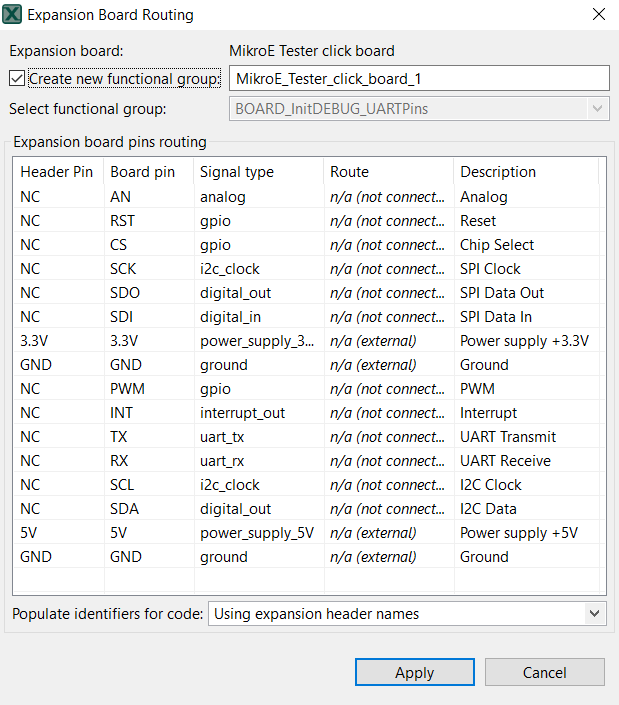Click the Signal type column header
This screenshot has height=705, width=619.
coord(237,172)
